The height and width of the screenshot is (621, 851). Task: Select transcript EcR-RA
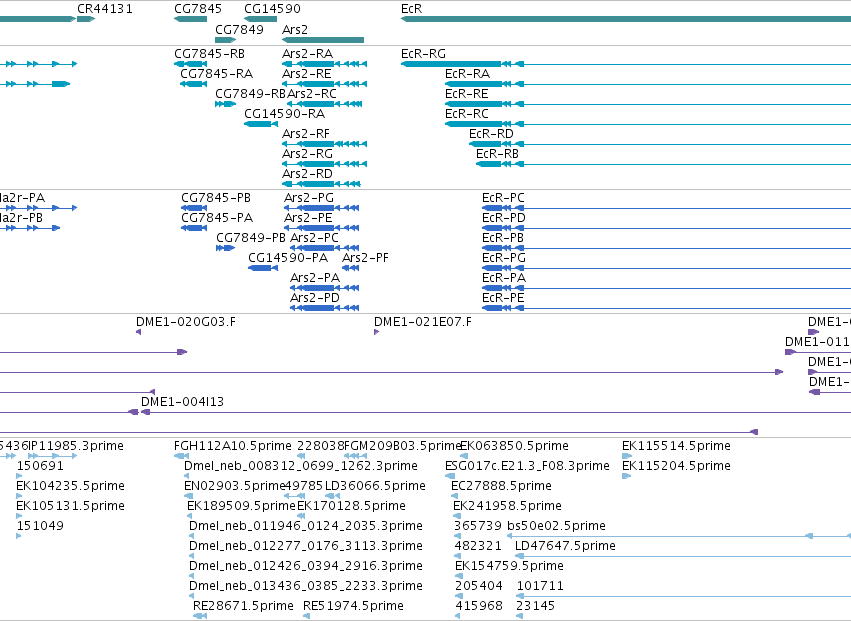coord(467,74)
